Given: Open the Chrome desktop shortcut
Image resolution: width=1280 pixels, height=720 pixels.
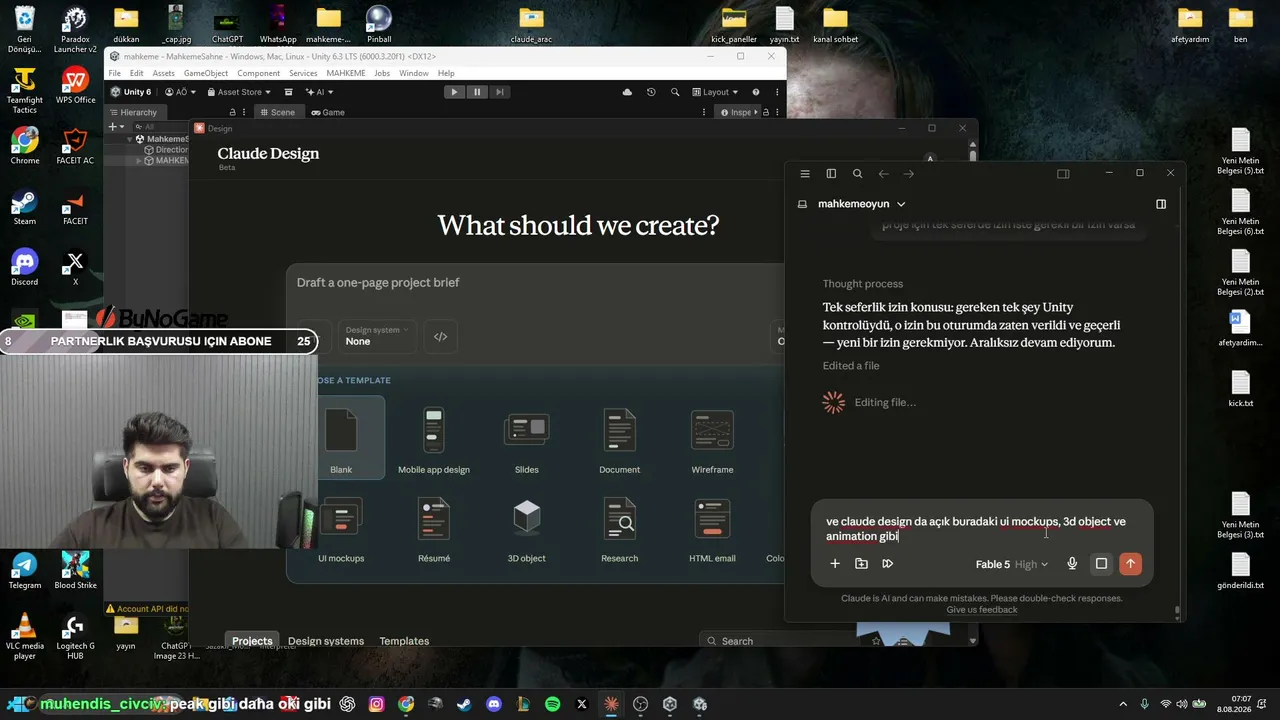Looking at the screenshot, I should tap(25, 146).
